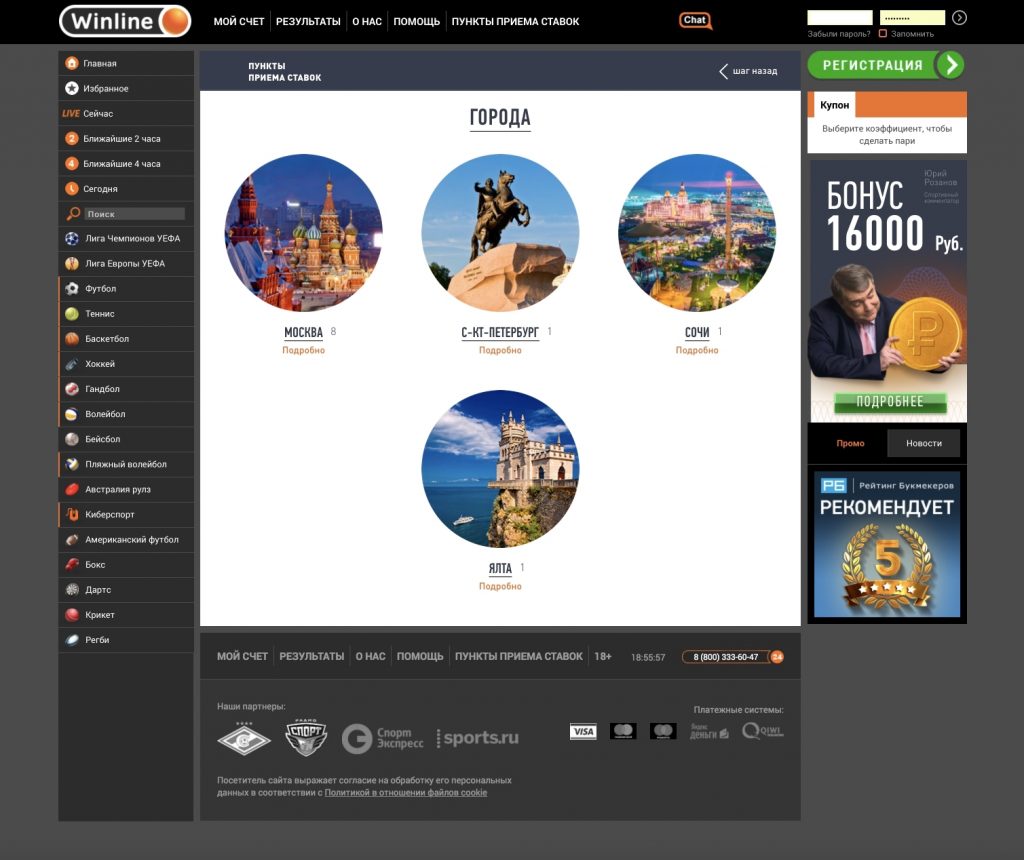Open Подробно link under Москва
The height and width of the screenshot is (860, 1024).
click(303, 351)
